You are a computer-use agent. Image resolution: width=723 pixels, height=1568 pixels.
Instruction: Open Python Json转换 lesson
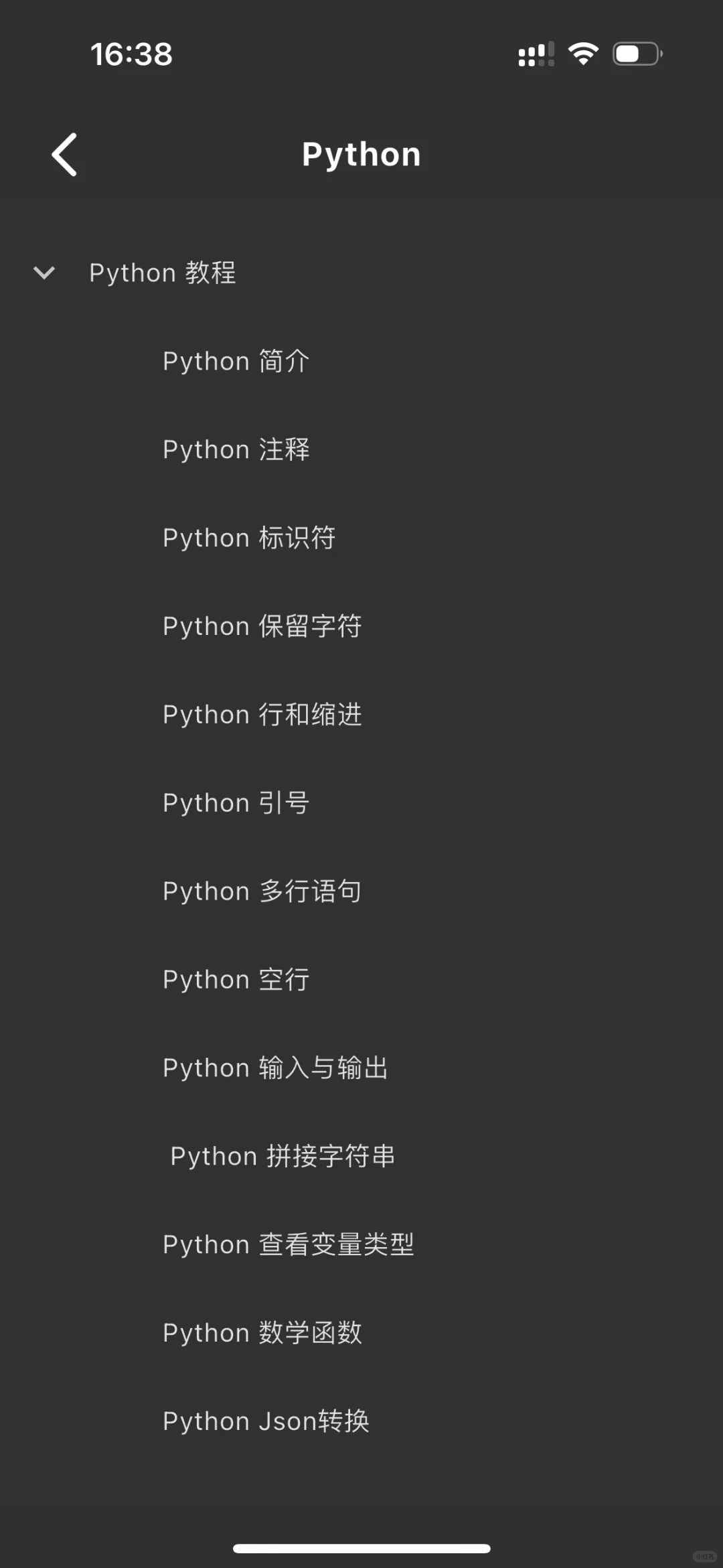tap(266, 1421)
